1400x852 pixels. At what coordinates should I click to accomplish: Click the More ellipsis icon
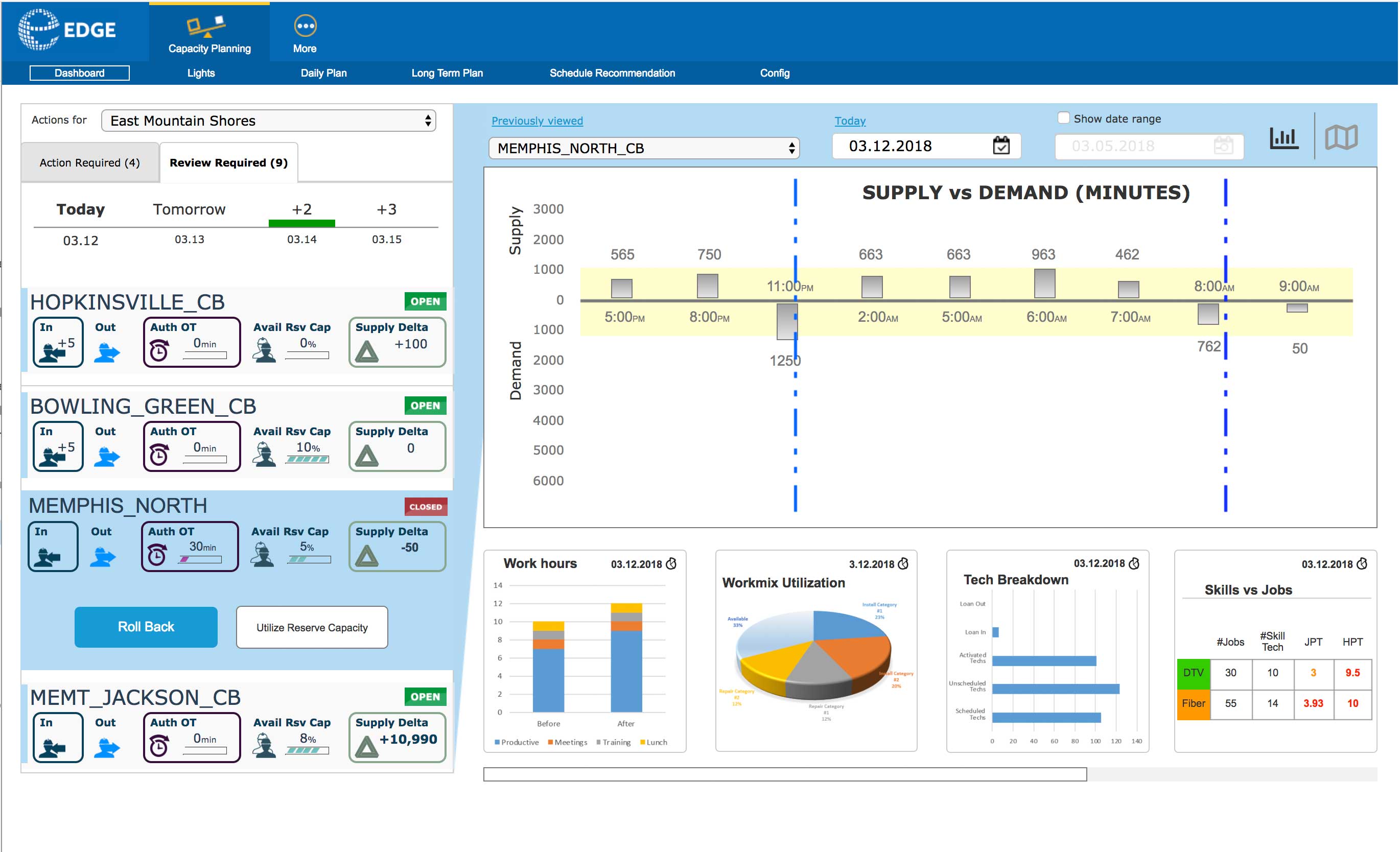click(305, 26)
